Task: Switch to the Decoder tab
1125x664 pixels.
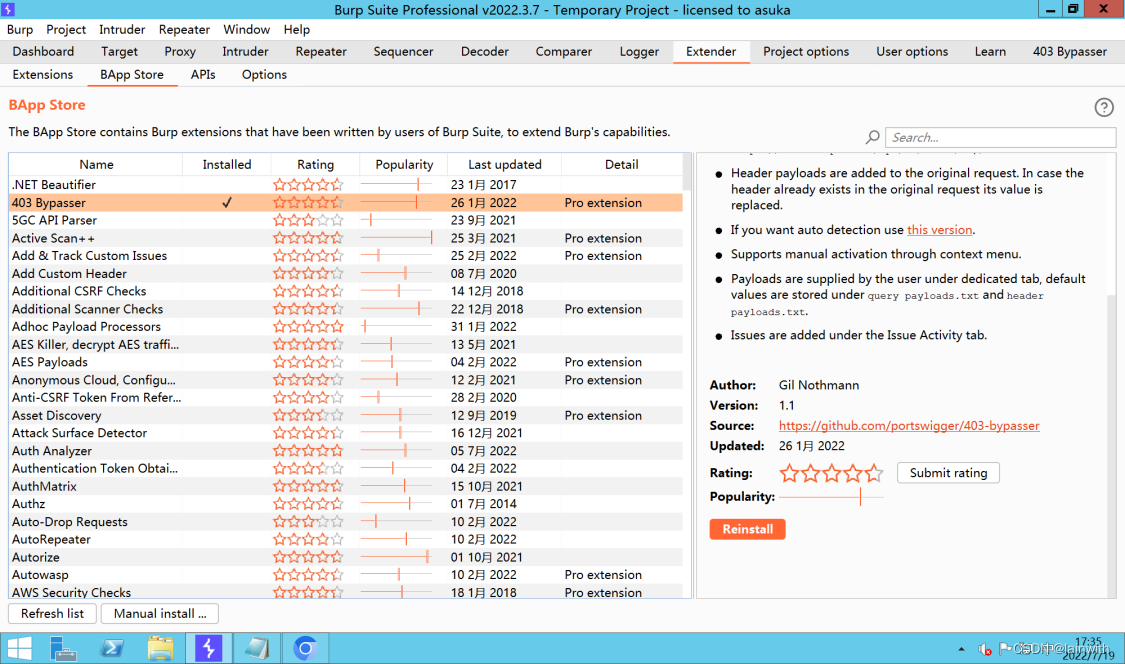Action: [x=484, y=52]
